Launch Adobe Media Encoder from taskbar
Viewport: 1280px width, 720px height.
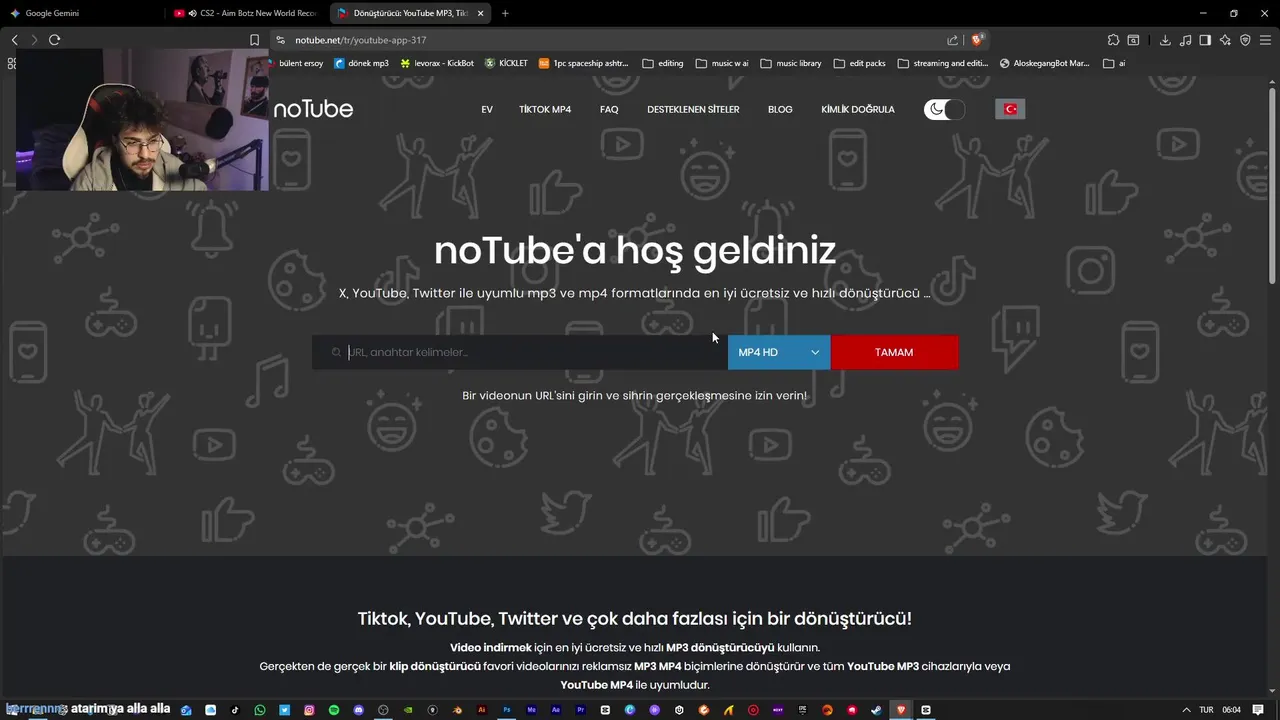532,710
